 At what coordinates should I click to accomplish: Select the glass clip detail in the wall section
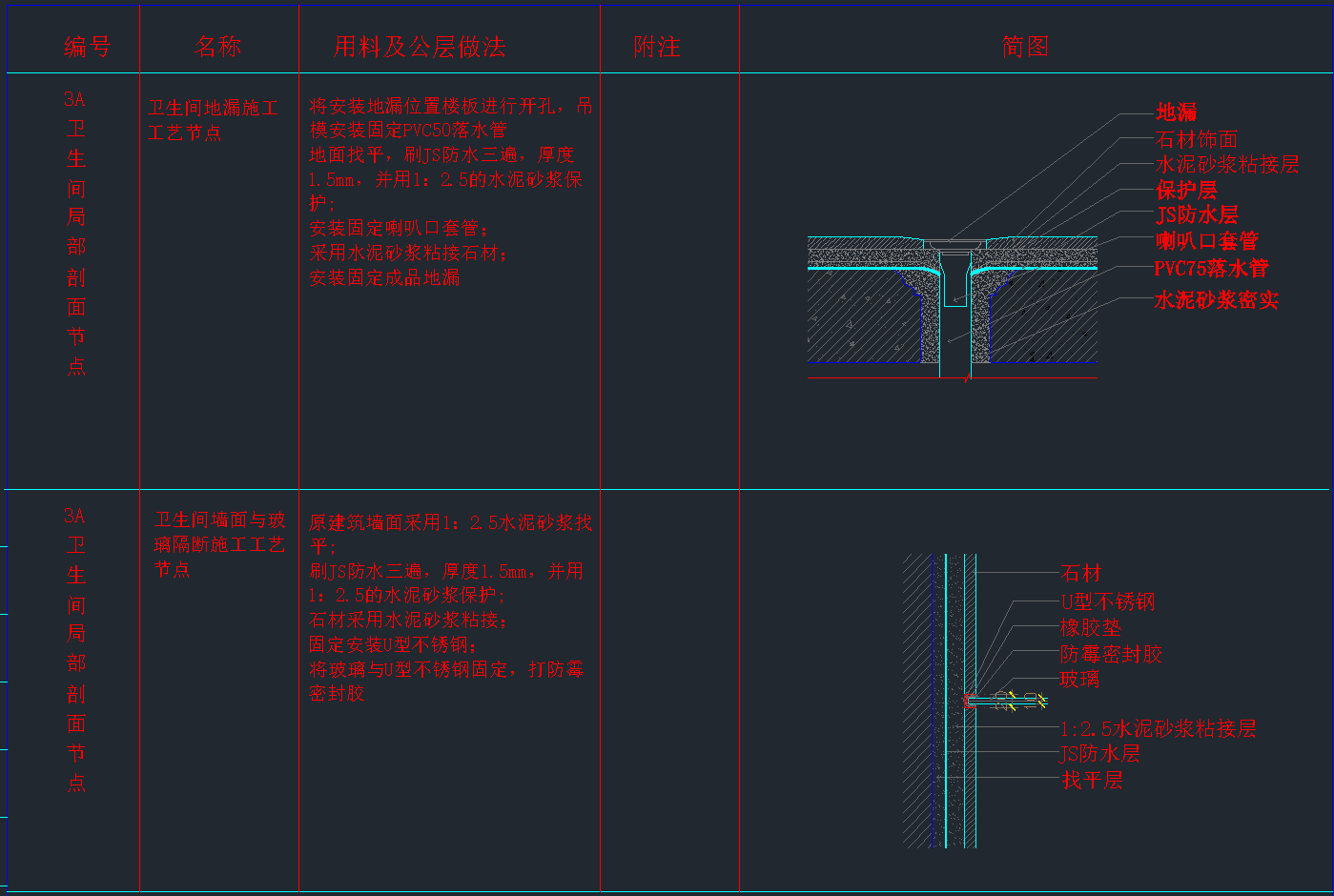1007,701
